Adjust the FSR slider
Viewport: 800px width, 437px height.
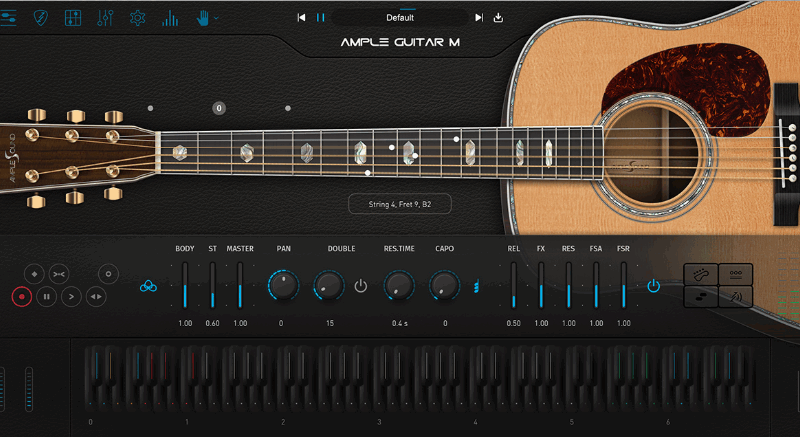pos(623,286)
